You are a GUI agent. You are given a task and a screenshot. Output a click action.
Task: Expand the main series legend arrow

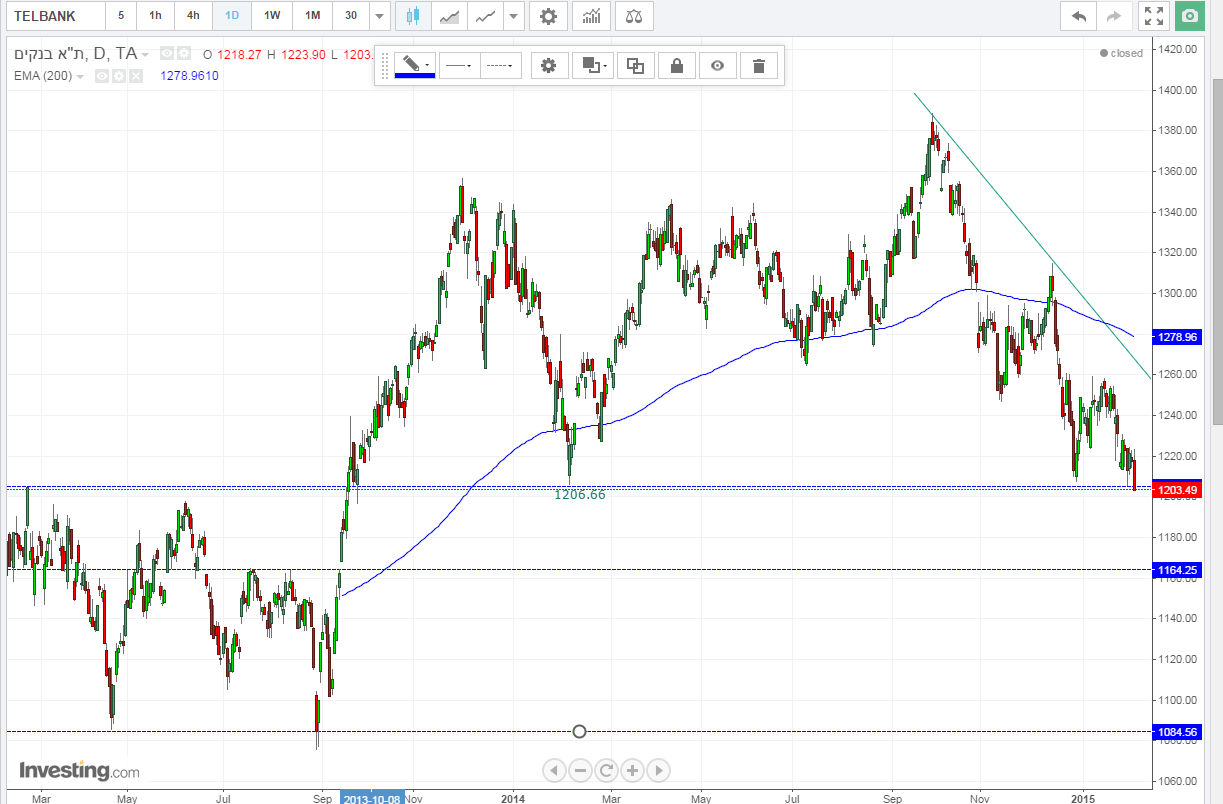click(x=146, y=54)
